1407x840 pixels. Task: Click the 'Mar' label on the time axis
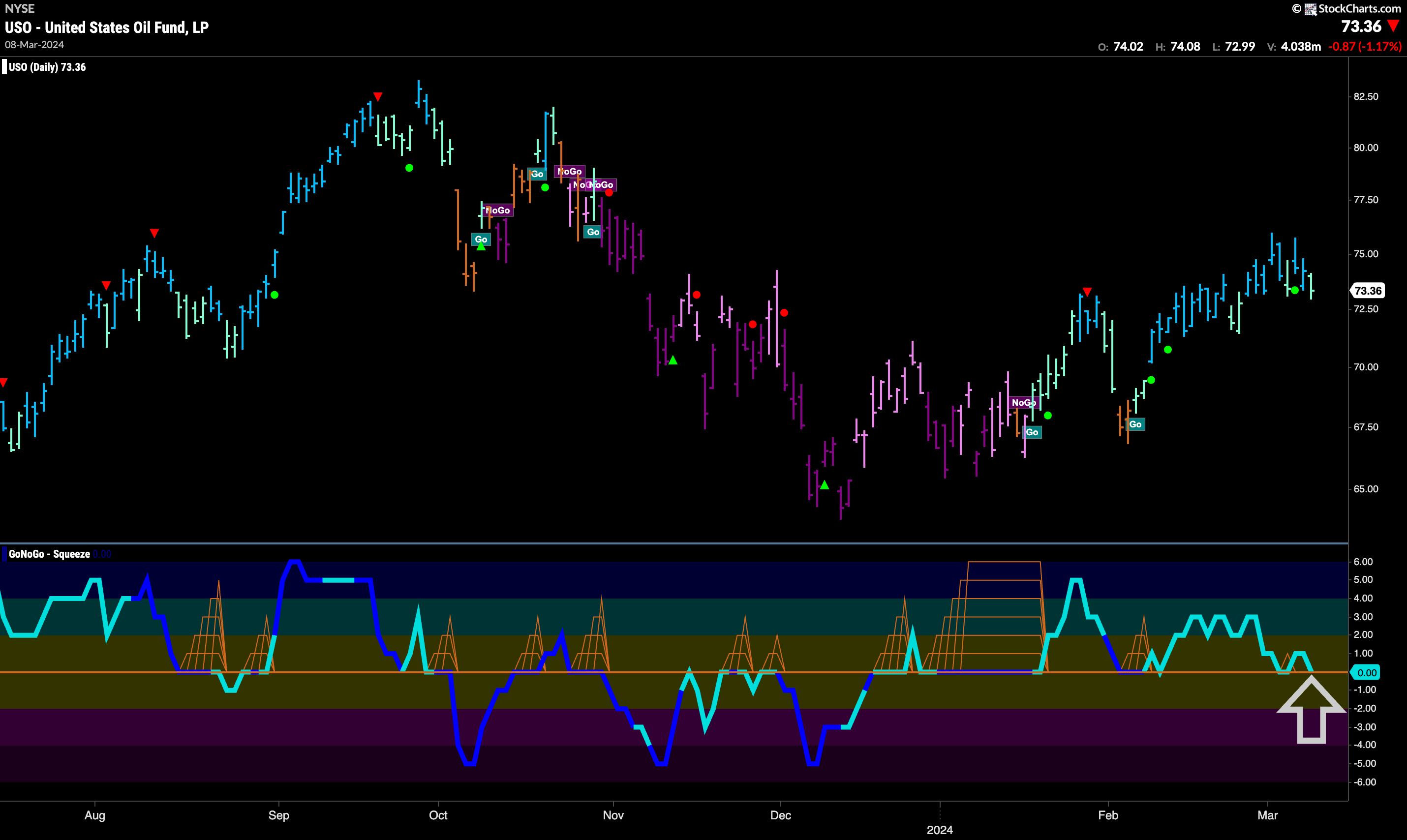tap(1268, 815)
